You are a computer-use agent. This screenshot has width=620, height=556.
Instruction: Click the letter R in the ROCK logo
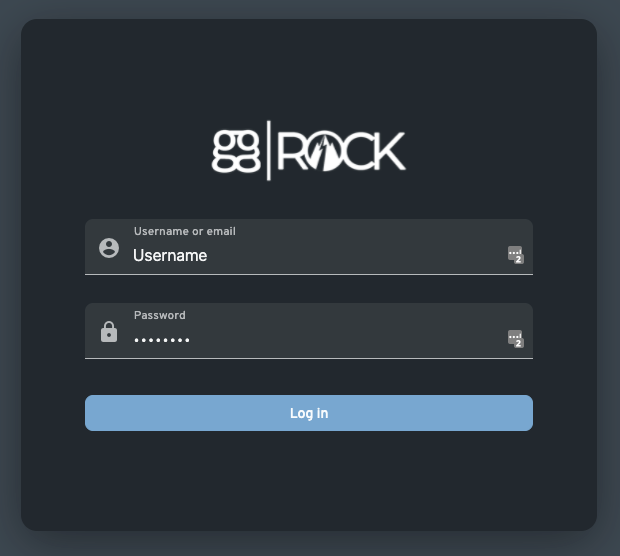293,151
